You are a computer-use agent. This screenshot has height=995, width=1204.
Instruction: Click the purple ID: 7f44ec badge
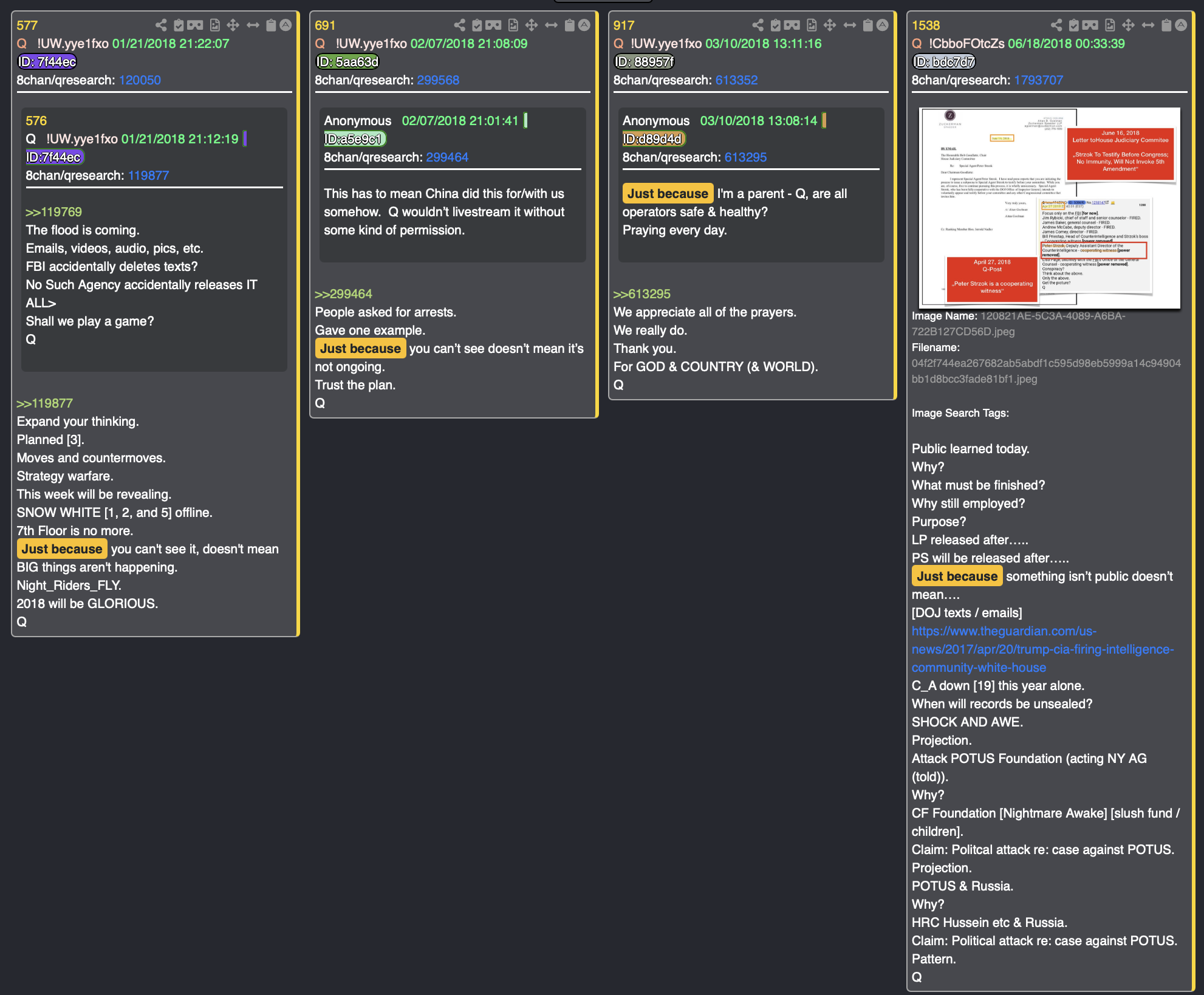coord(47,62)
